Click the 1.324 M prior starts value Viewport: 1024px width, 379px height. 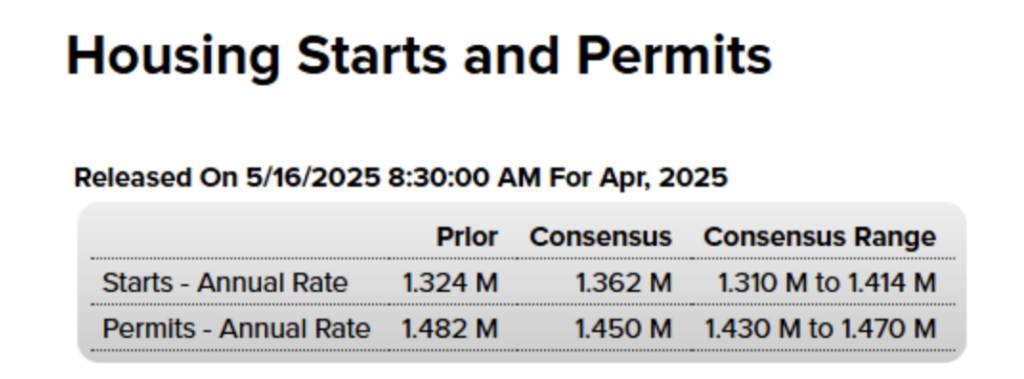[x=450, y=283]
